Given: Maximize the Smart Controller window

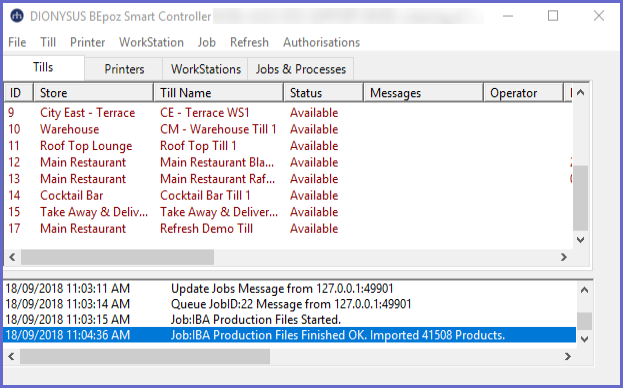Looking at the screenshot, I should coord(553,16).
